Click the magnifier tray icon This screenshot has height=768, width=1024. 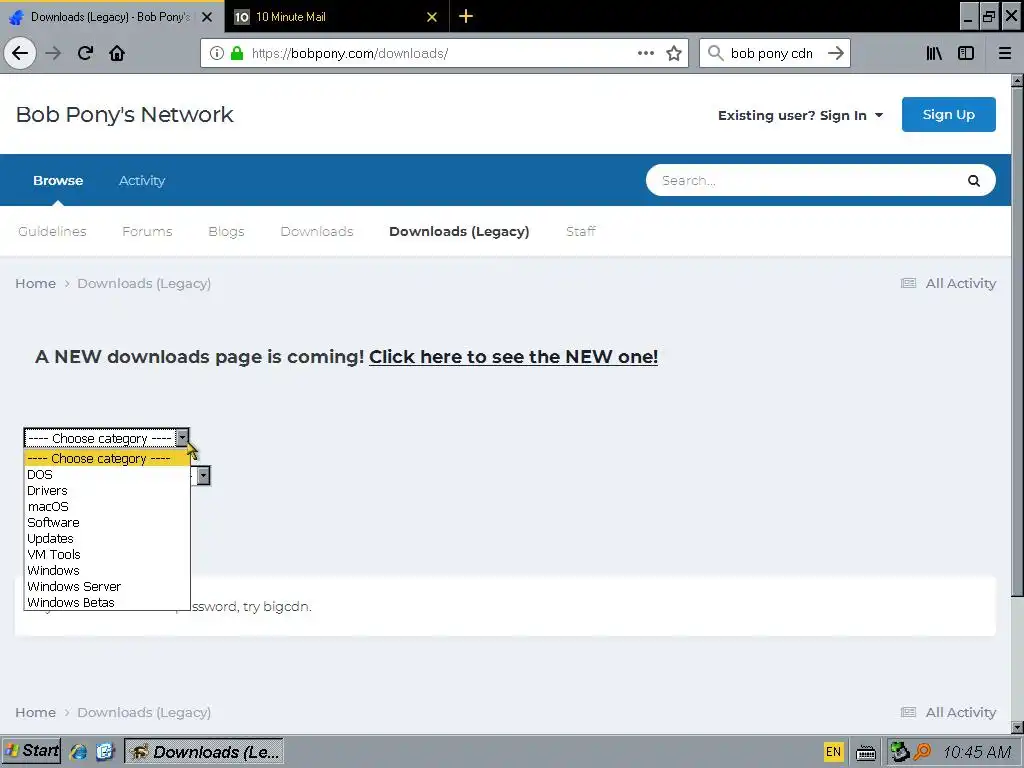[x=922, y=752]
